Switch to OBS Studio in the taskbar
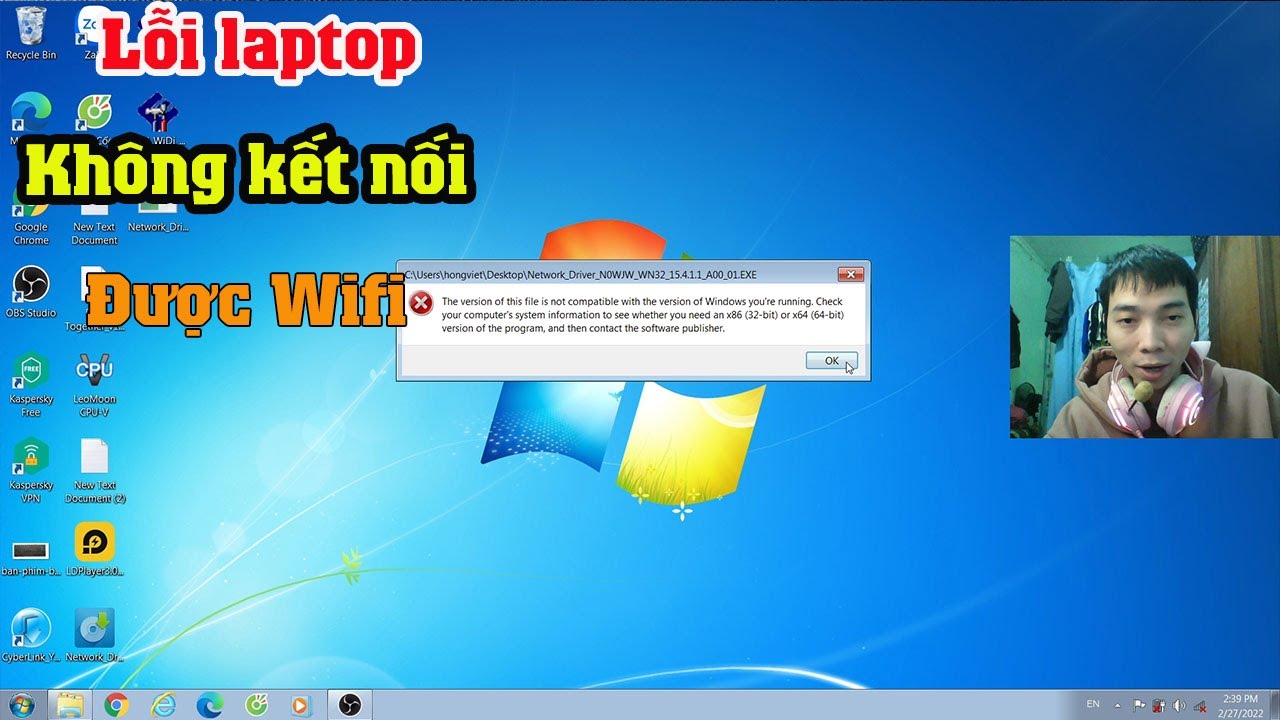The width and height of the screenshot is (1280, 720). coord(349,705)
